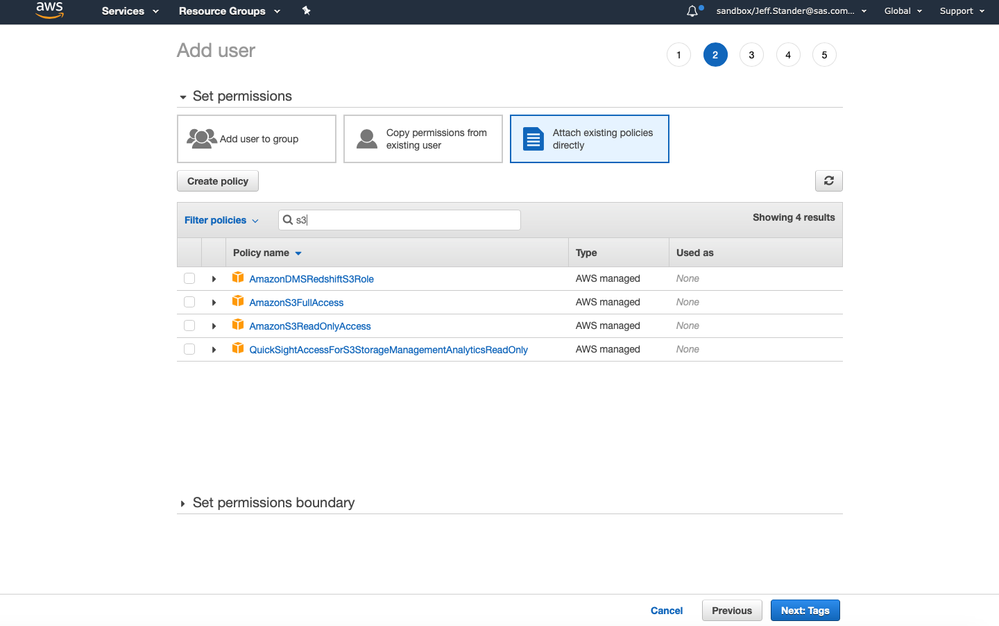Click the Create policy button

[x=218, y=181]
